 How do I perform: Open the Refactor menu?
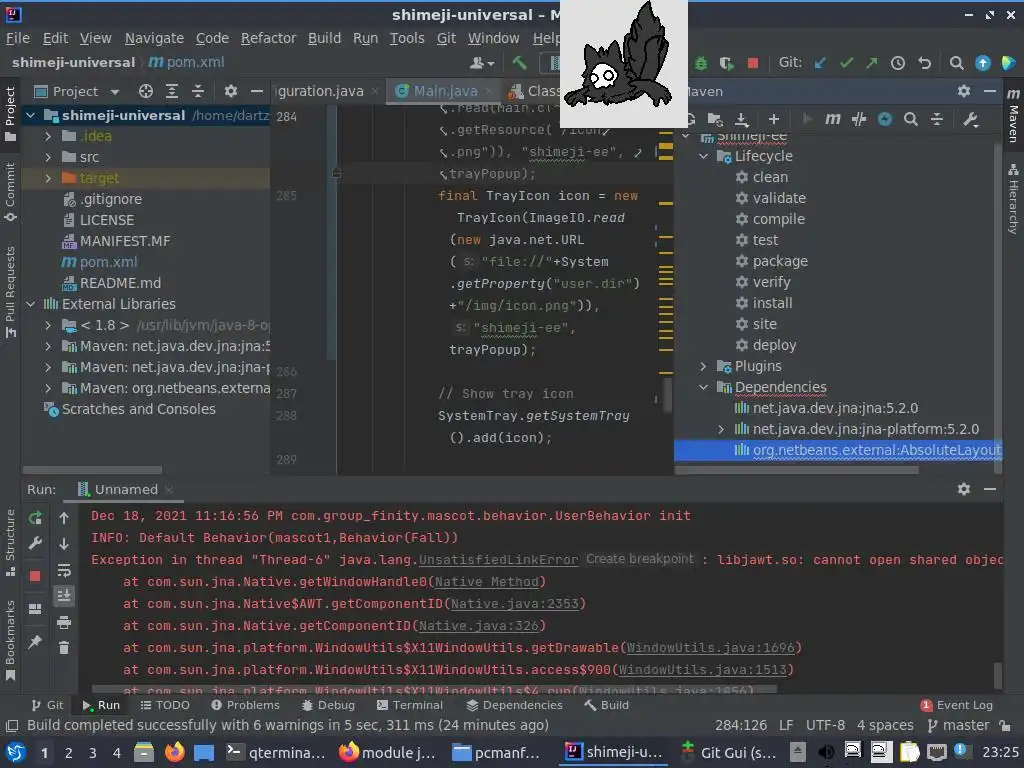pyautogui.click(x=268, y=39)
